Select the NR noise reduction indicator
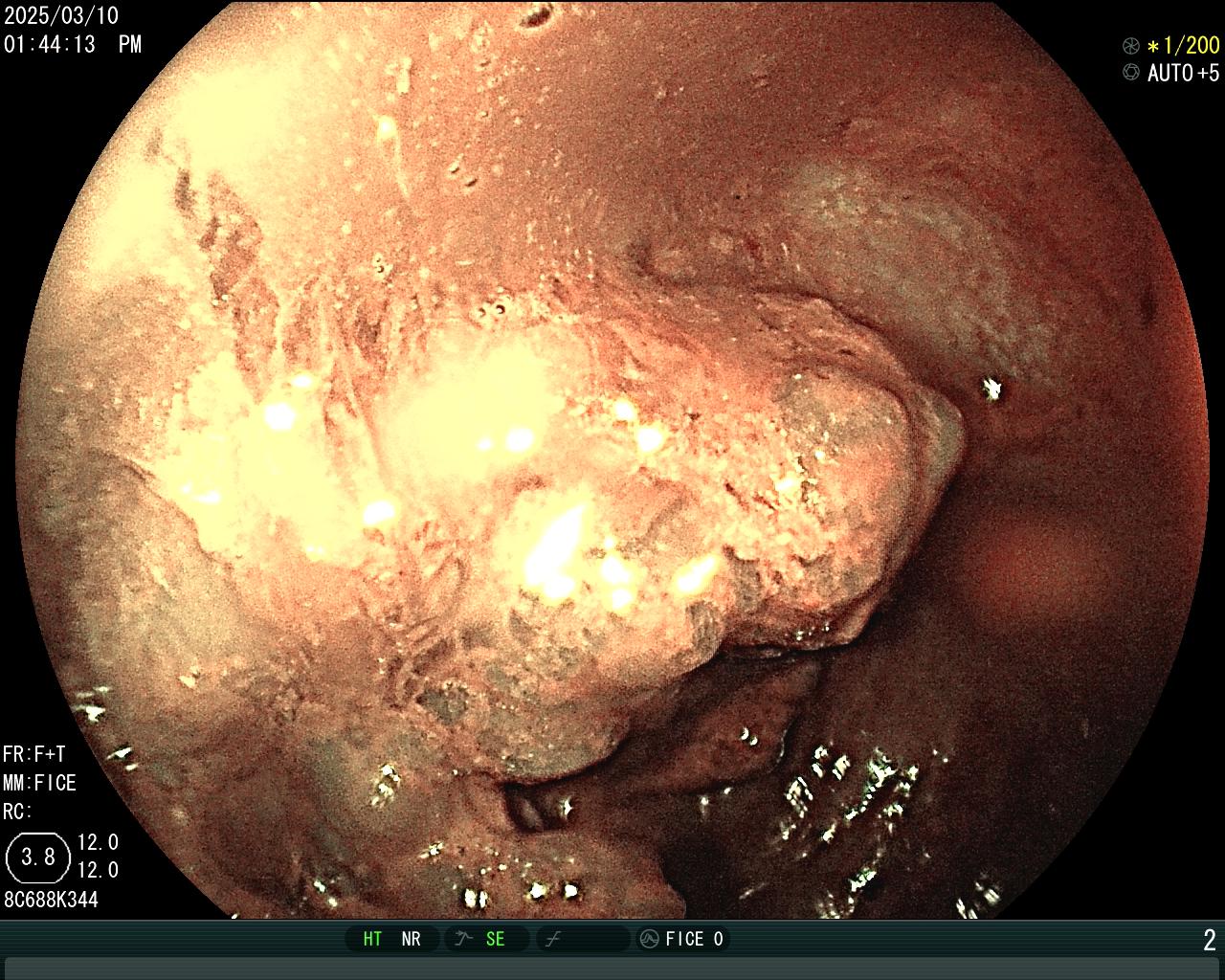Viewport: 1225px width, 980px height. tap(411, 940)
